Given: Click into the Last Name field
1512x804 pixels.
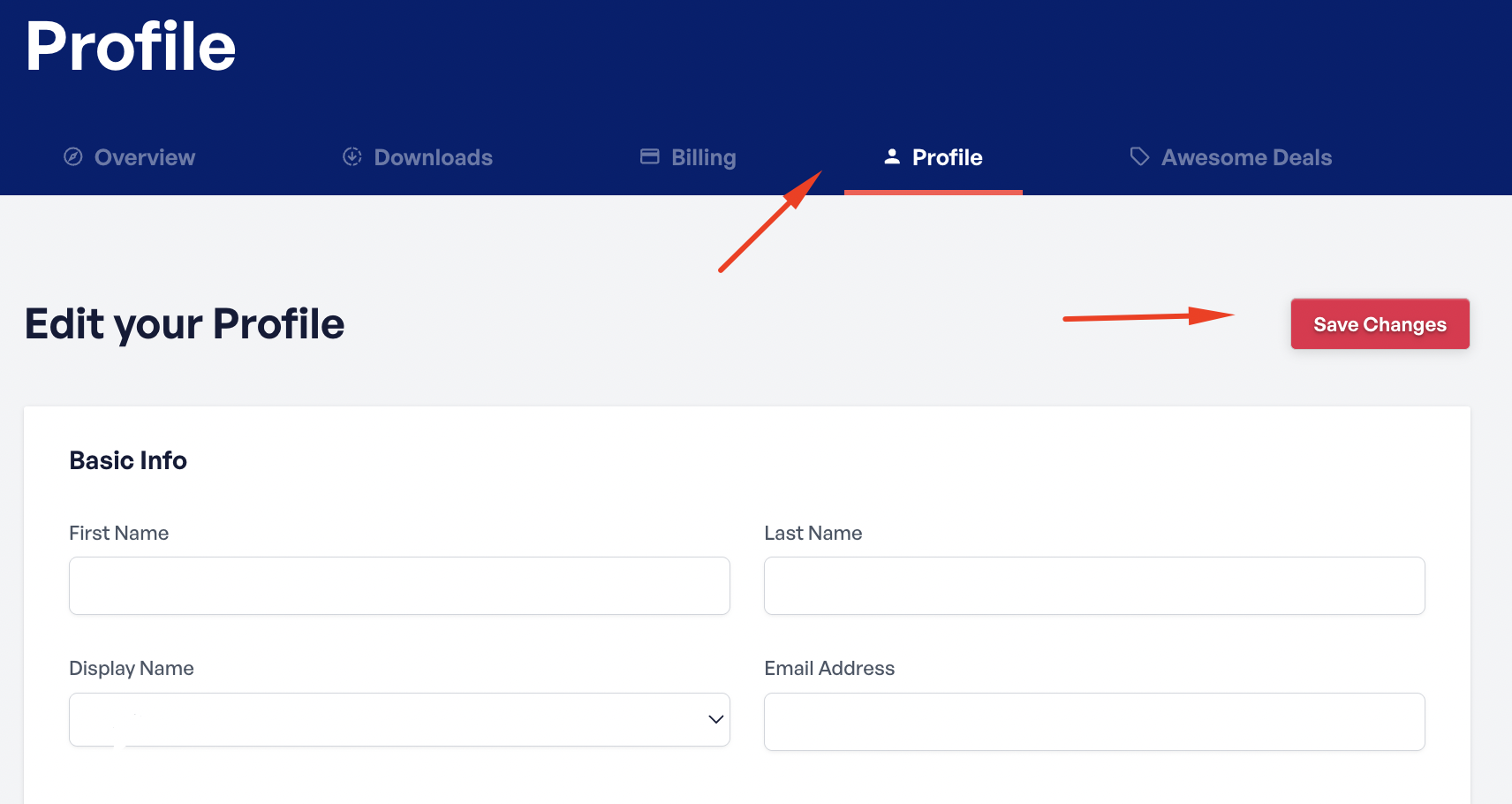Looking at the screenshot, I should 1094,586.
